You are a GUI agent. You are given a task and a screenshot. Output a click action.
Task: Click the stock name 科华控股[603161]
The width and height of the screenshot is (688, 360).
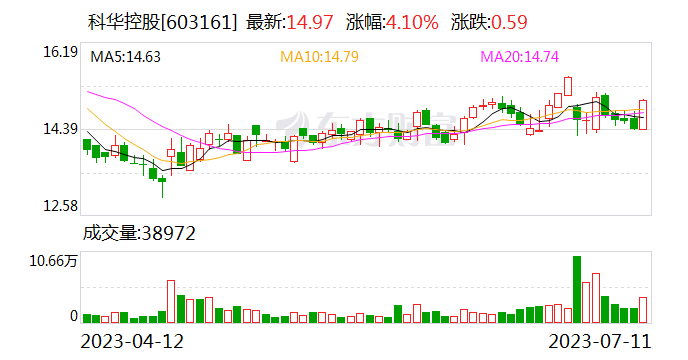162,22
